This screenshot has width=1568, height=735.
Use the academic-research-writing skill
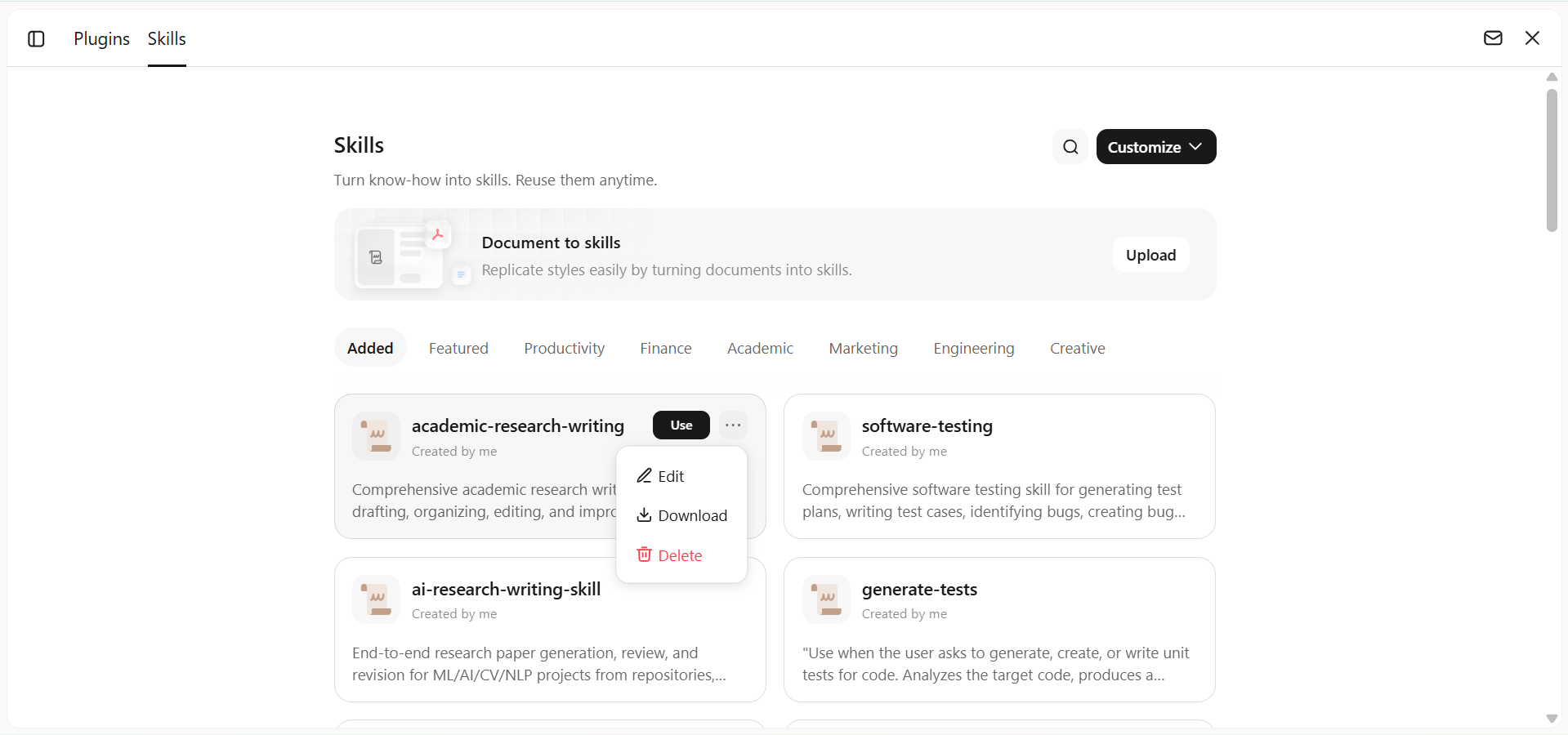click(681, 425)
